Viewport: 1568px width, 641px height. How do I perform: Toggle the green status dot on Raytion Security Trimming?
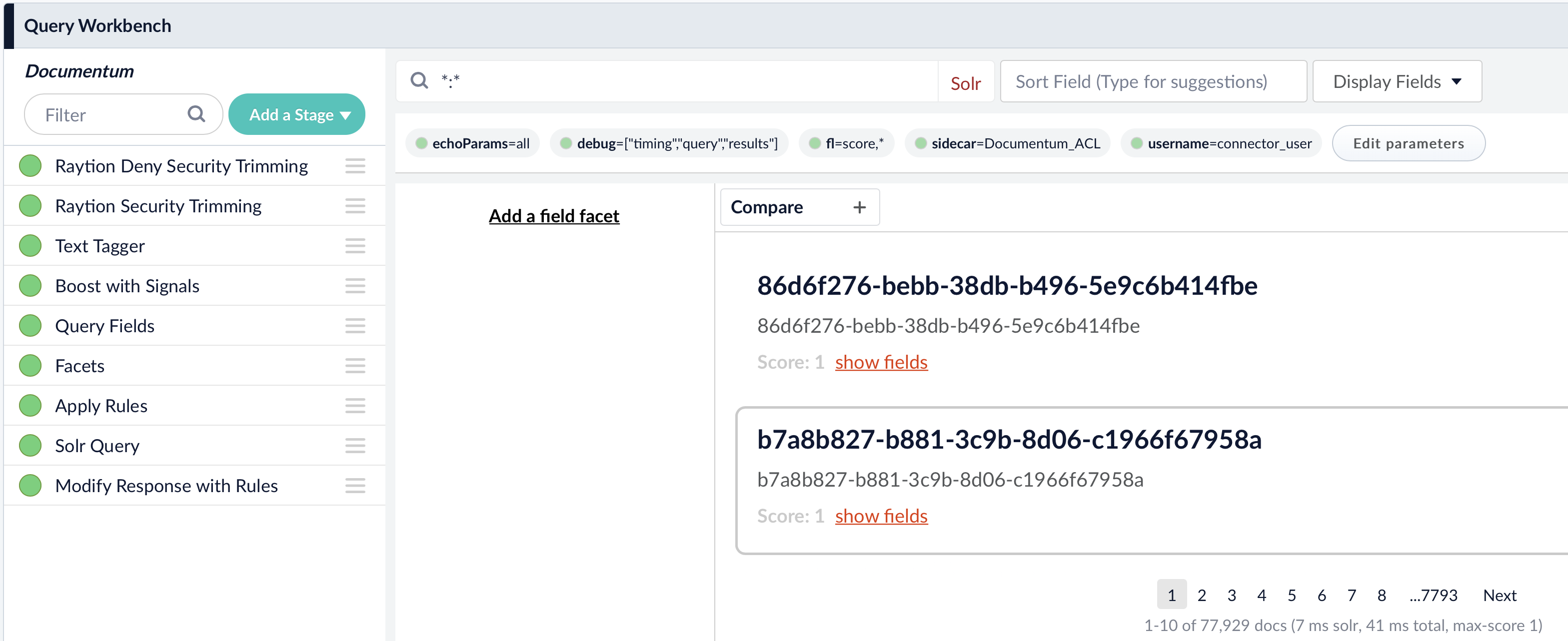coord(30,205)
